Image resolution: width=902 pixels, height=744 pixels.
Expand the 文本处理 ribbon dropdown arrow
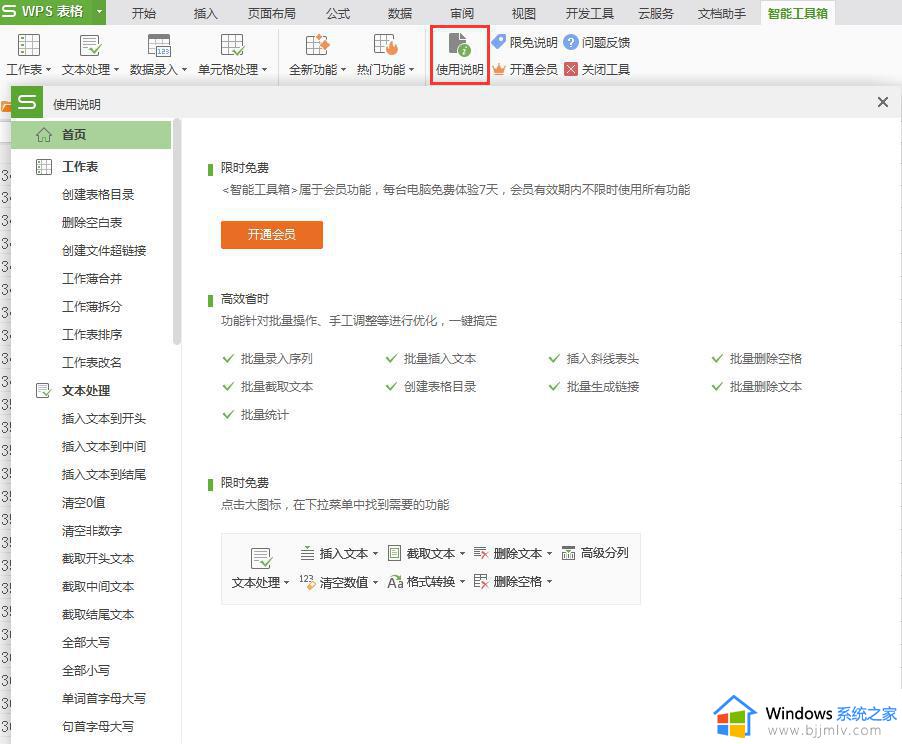click(116, 70)
